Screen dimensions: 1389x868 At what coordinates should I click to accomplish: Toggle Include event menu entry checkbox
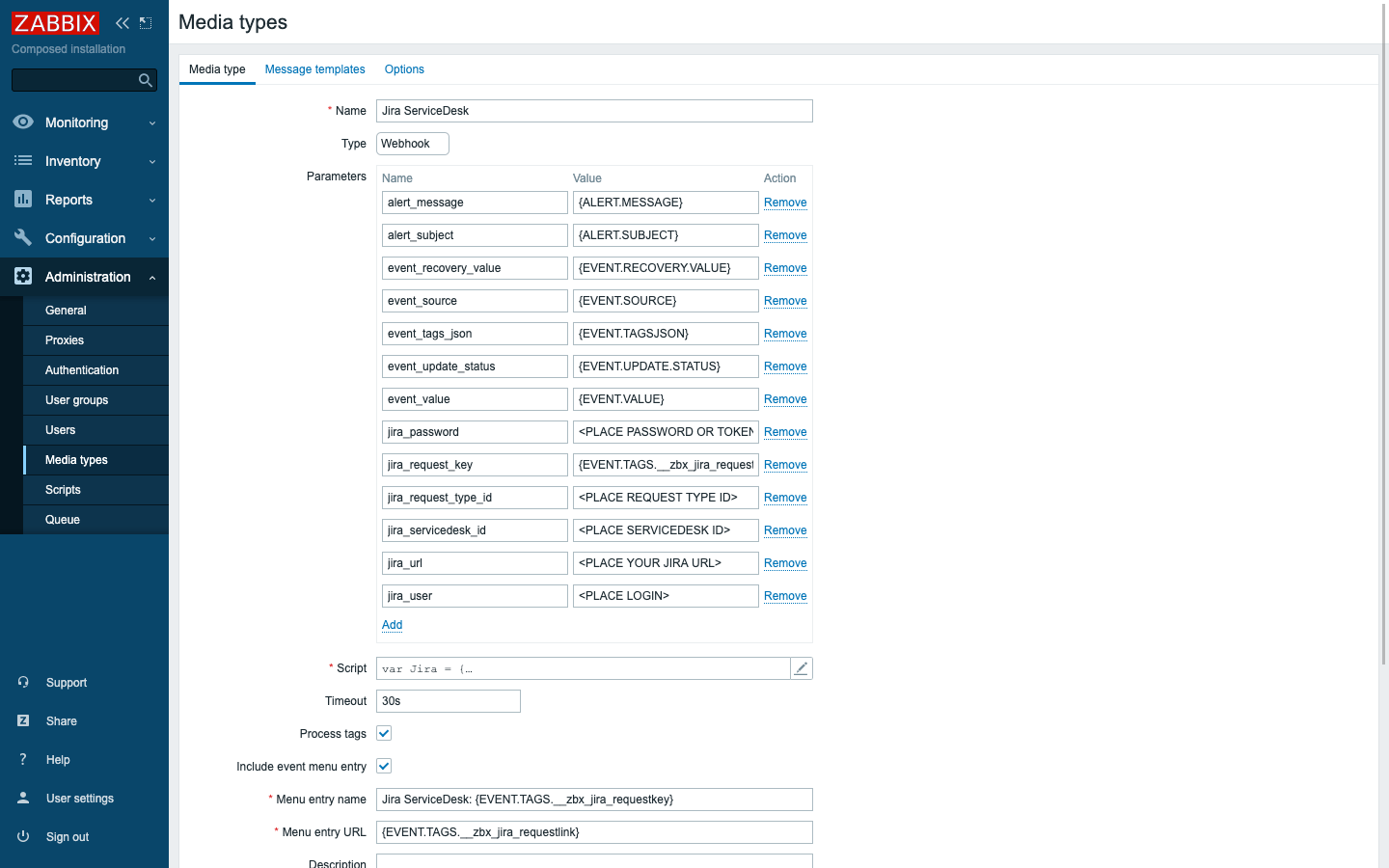tap(384, 767)
